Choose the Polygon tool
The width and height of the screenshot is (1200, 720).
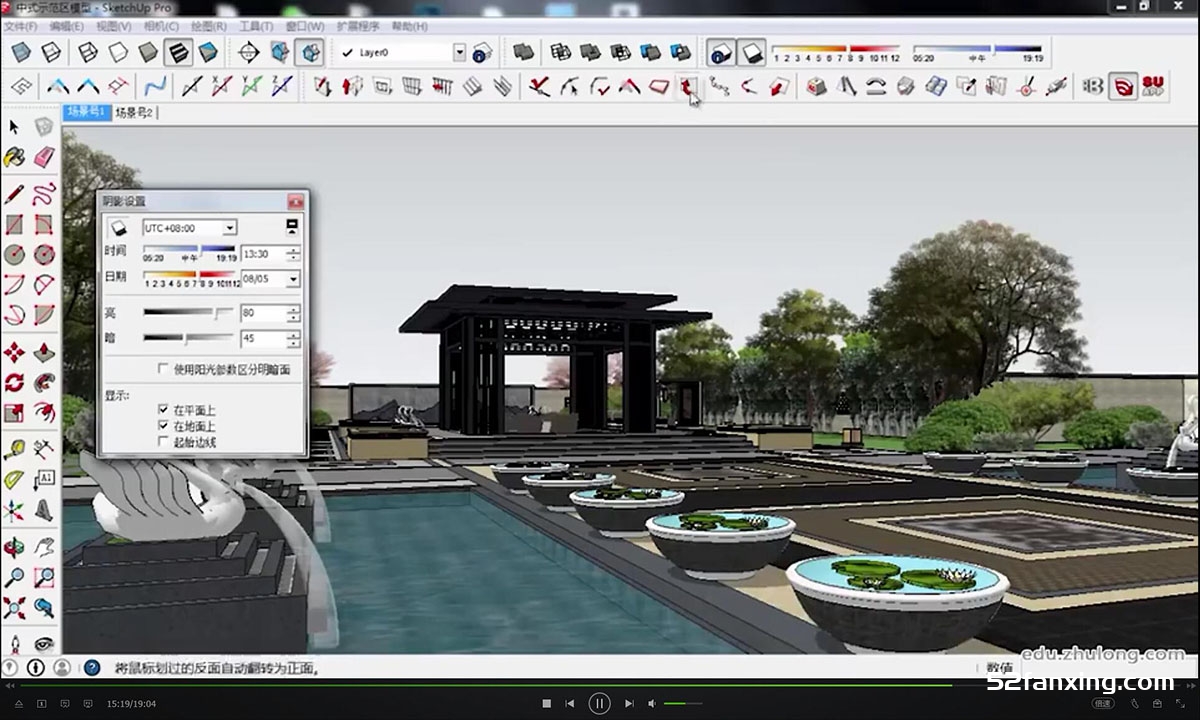44,254
